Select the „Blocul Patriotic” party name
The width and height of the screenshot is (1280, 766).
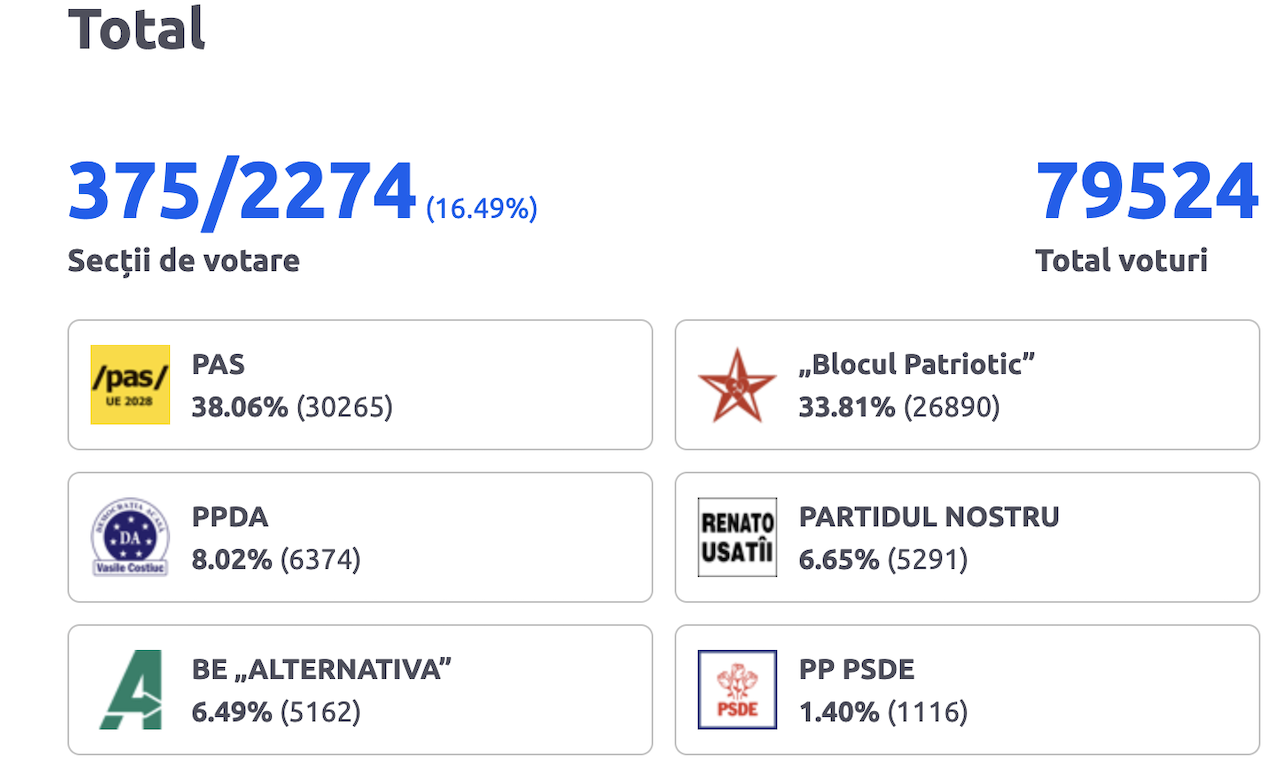[x=916, y=364]
